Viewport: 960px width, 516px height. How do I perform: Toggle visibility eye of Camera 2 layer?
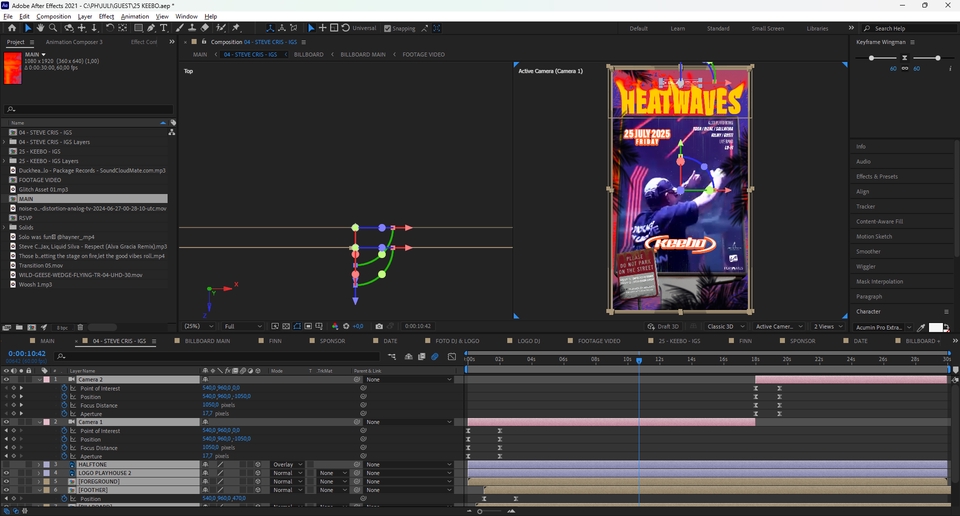[6, 380]
